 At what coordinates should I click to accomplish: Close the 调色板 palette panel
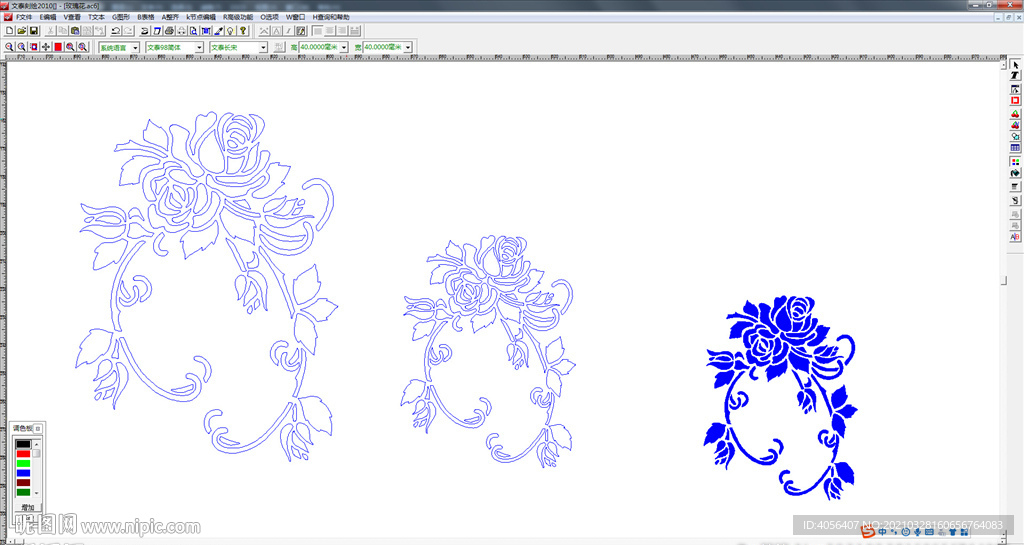39,428
